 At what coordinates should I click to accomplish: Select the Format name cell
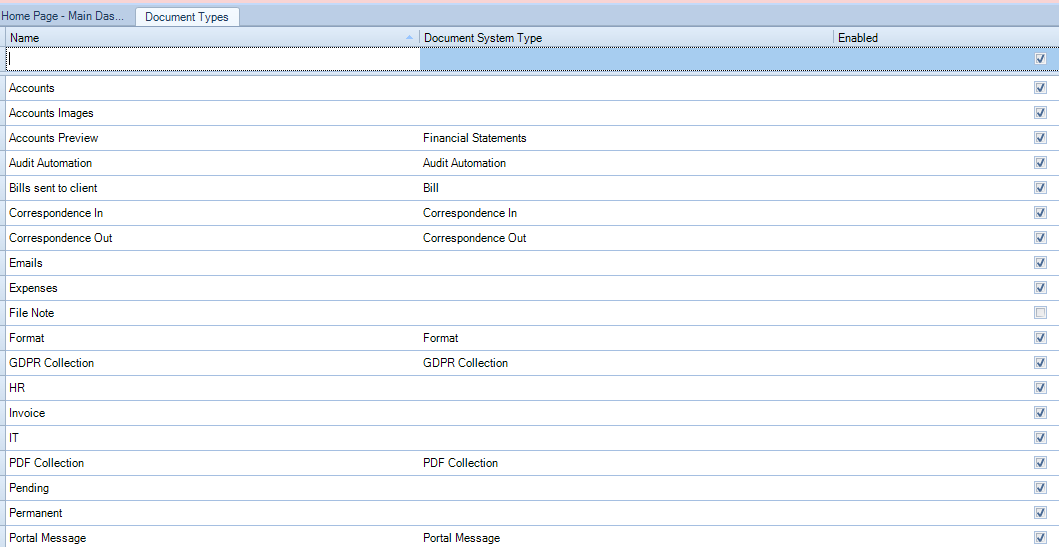[213, 338]
